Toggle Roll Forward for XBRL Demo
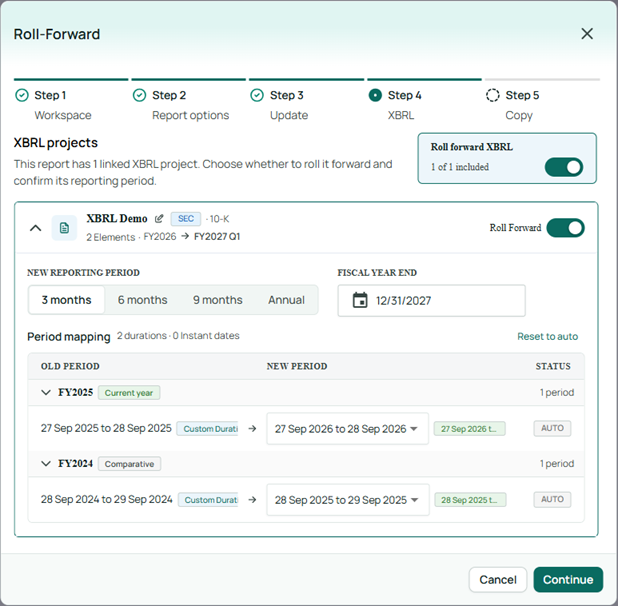Viewport: 618px width, 606px height. tap(566, 228)
